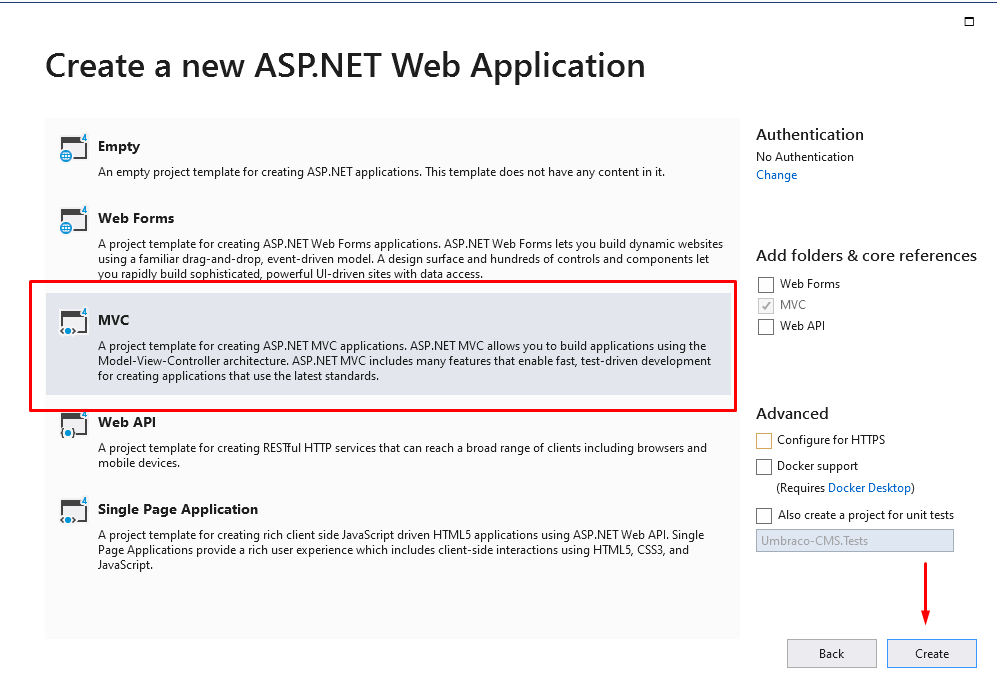Click the Create button

pos(932,654)
